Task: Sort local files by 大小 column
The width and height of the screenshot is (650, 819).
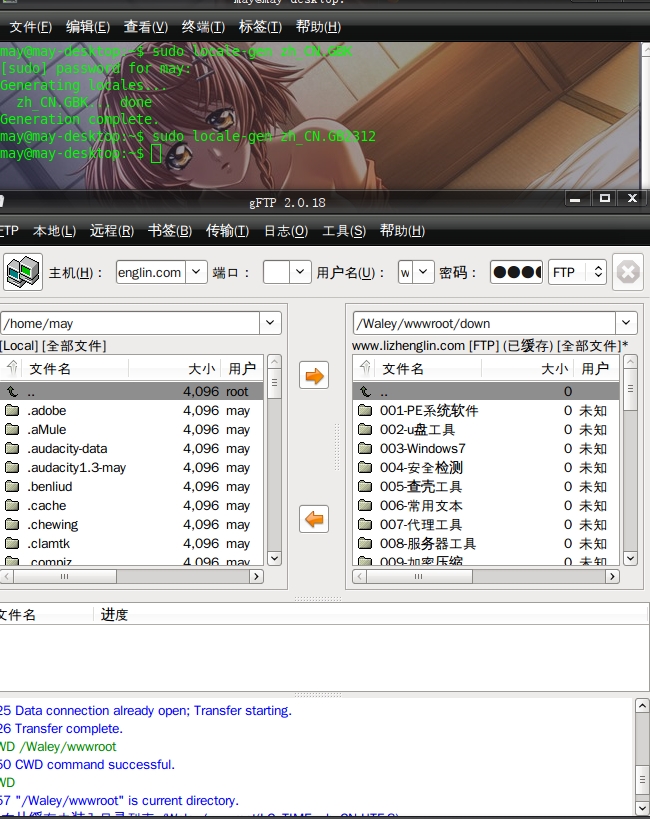Action: tap(175, 368)
